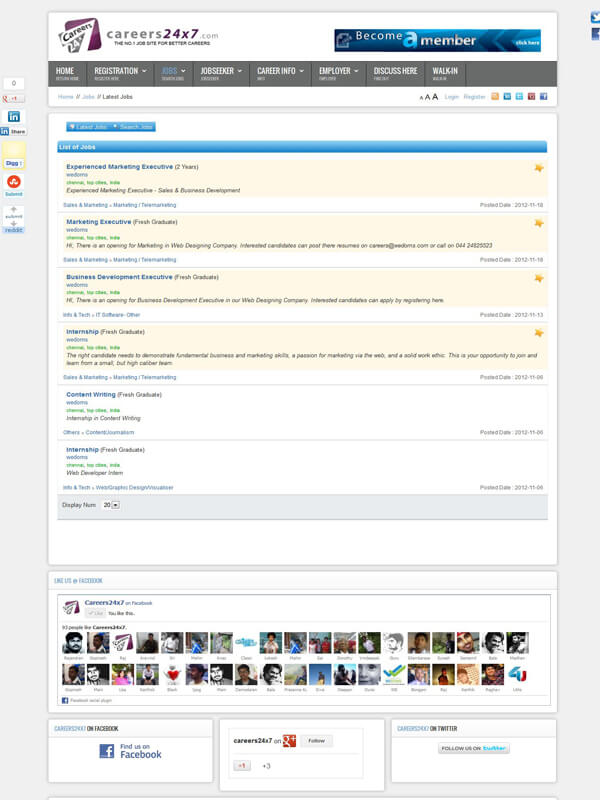This screenshot has height=800, width=600.
Task: Go to the Walk-In menu item
Action: [445, 72]
